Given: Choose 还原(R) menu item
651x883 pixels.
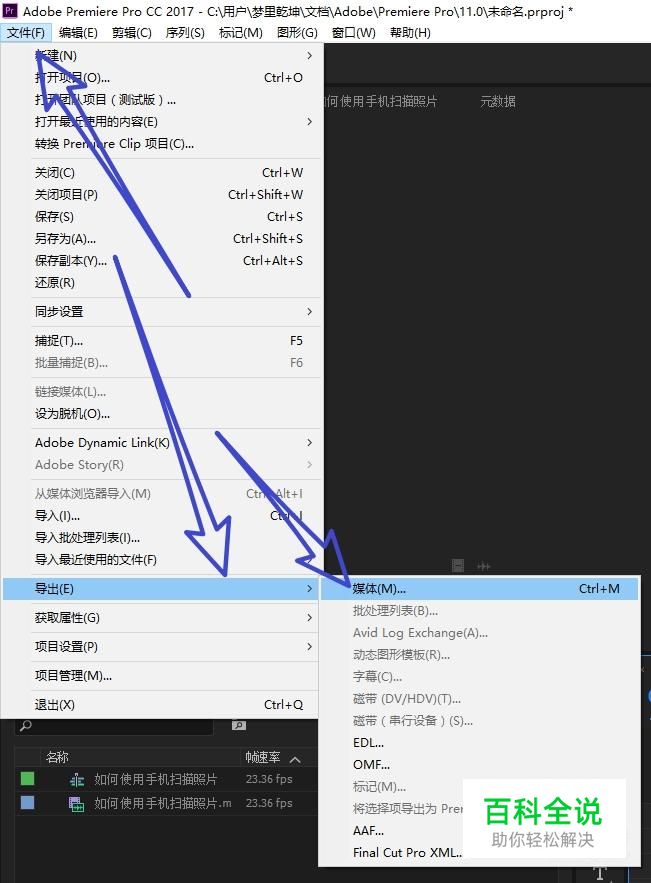Looking at the screenshot, I should click(x=163, y=282).
